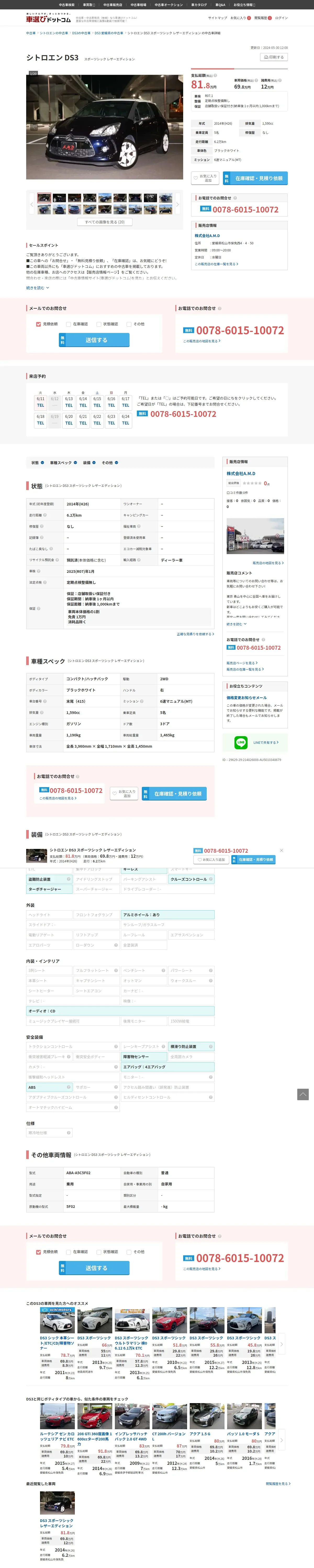Viewport: 314px width, 1568px height.
Task: Show the next gallery thumbnails with right arrow
Action: click(x=177, y=205)
